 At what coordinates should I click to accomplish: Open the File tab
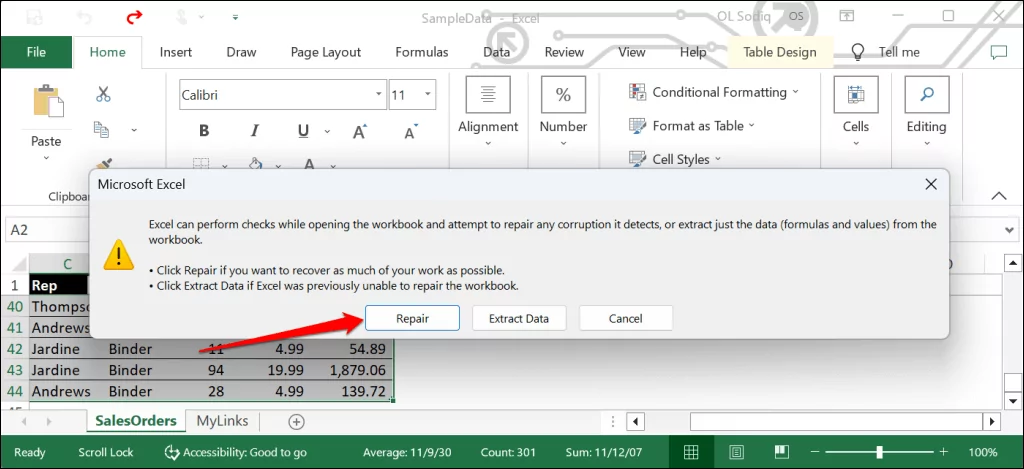(36, 52)
